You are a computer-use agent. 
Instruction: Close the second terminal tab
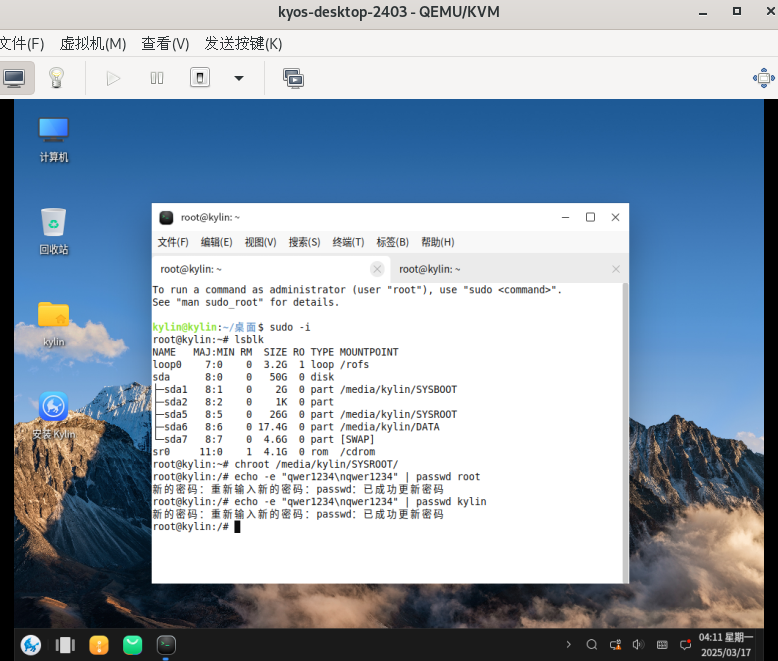pyautogui.click(x=616, y=269)
